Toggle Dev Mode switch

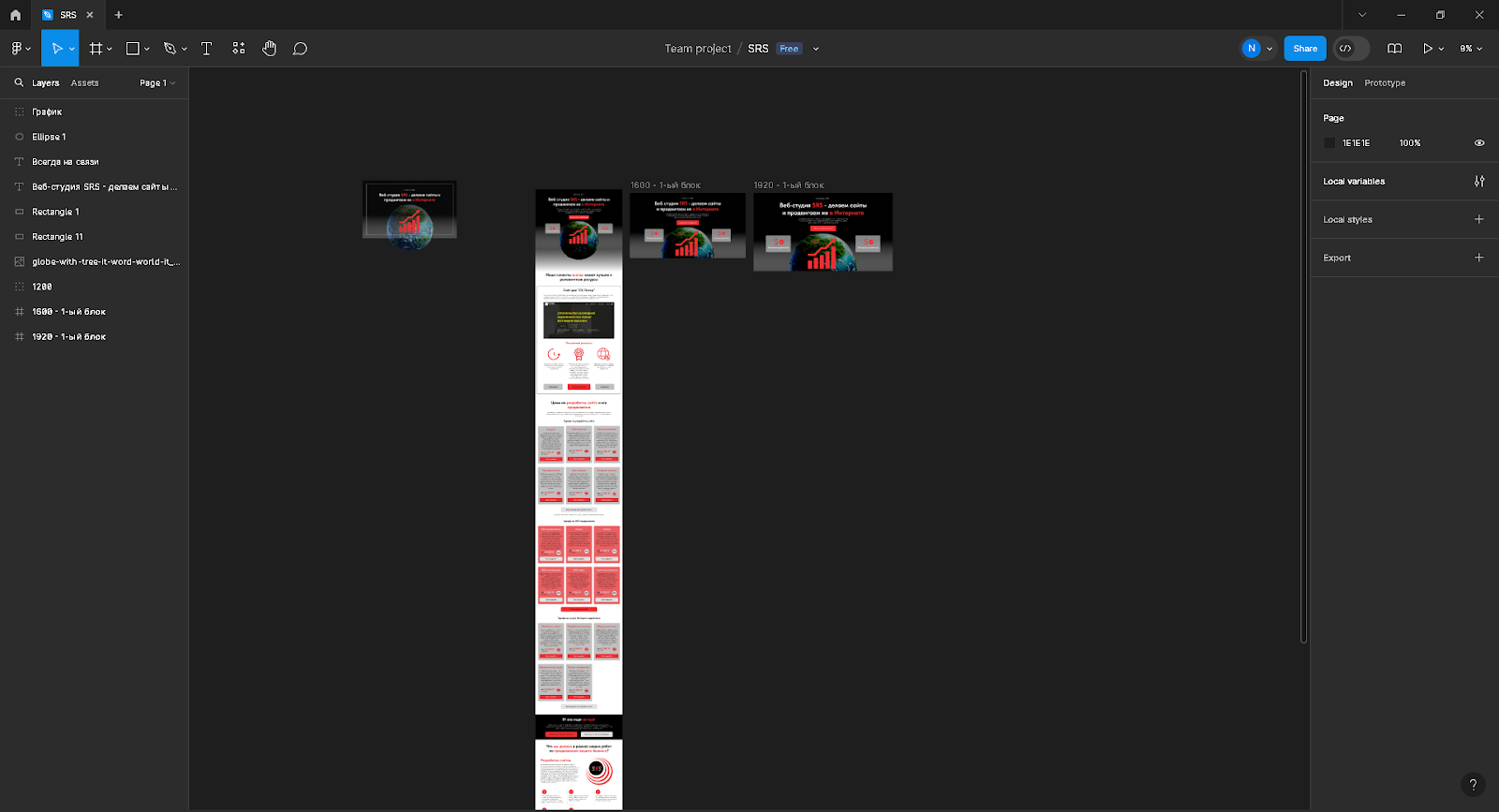1351,49
